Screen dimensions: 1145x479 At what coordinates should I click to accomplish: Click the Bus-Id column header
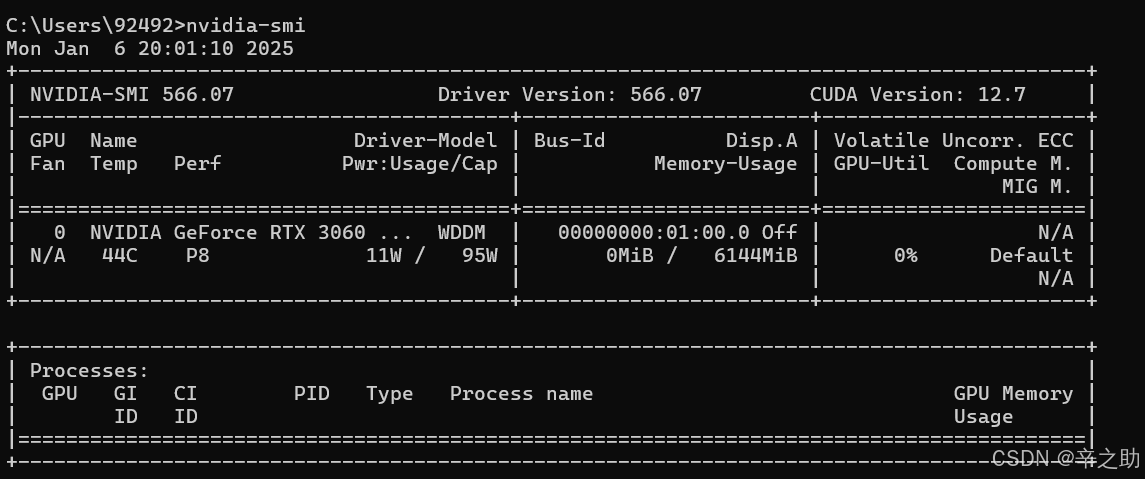(x=570, y=140)
